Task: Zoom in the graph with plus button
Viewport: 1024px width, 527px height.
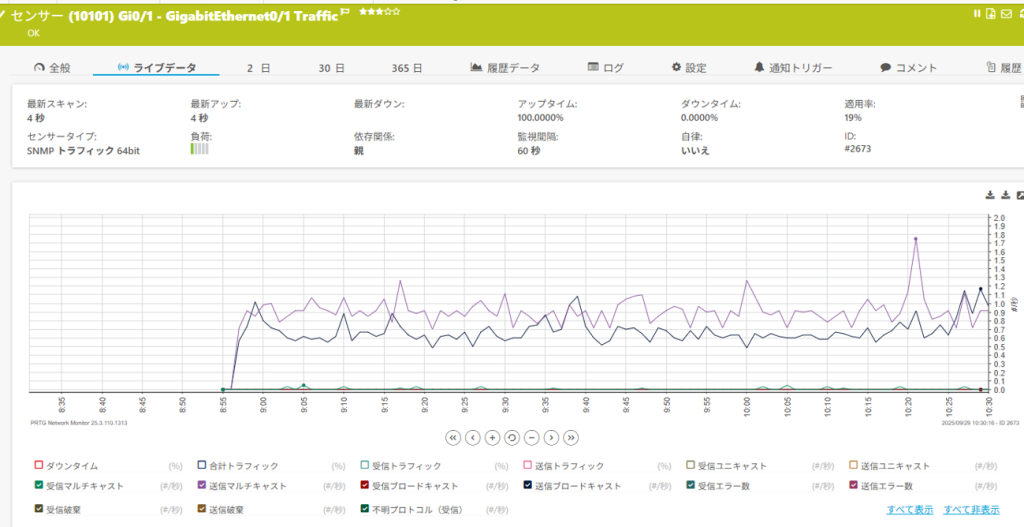Action: coord(492,437)
